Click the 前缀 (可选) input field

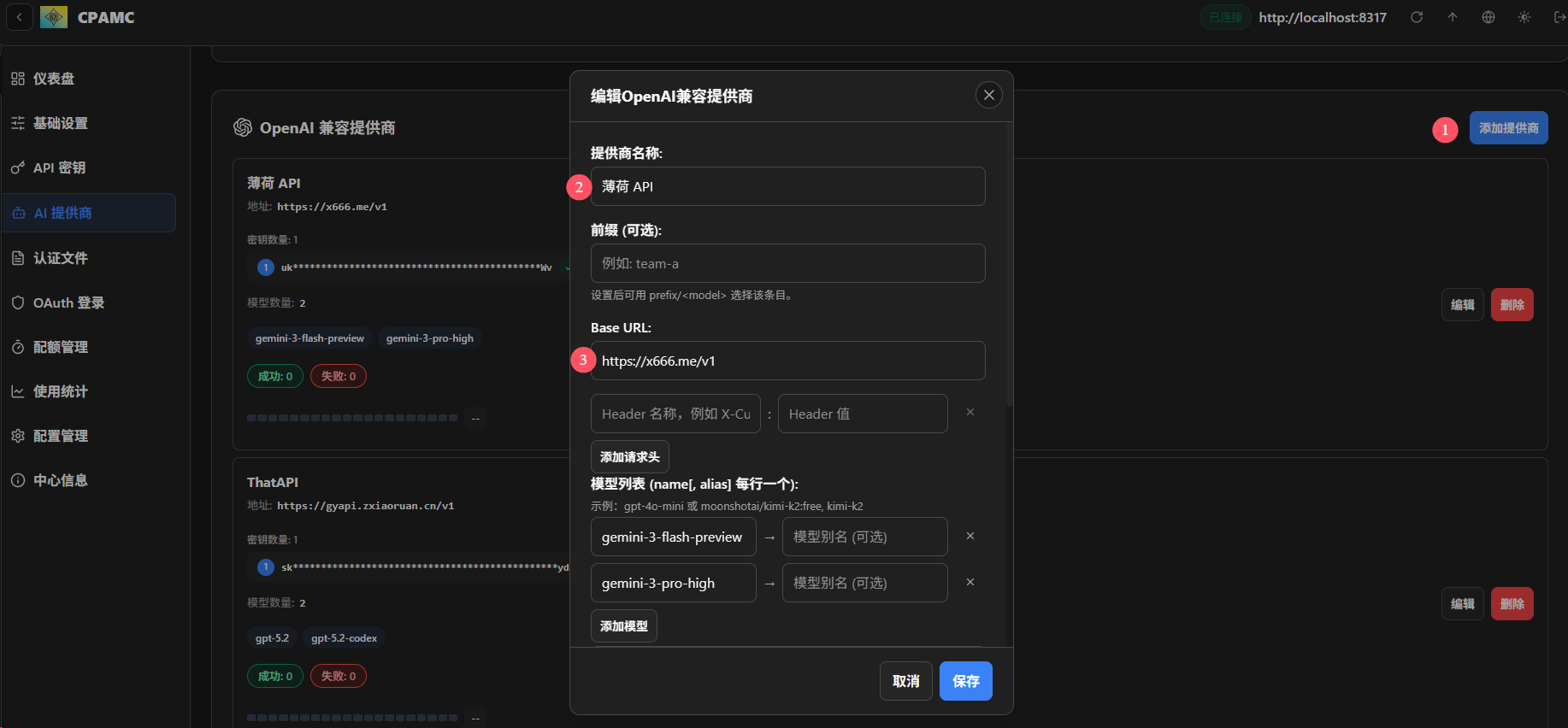pyautogui.click(x=787, y=263)
